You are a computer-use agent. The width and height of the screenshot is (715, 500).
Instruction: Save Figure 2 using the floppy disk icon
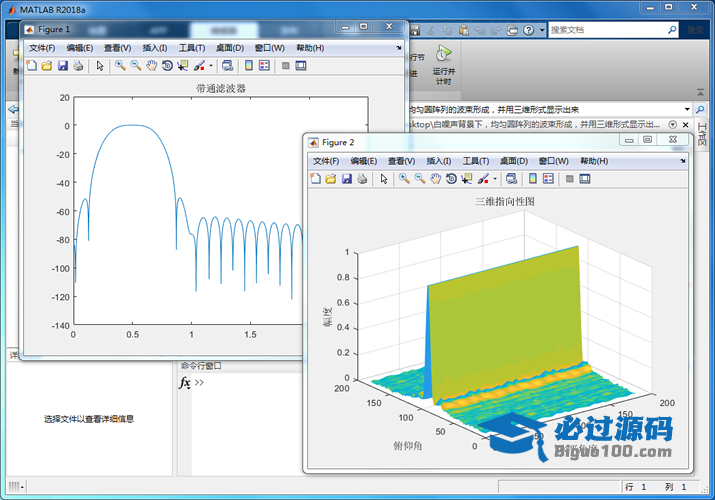[347, 179]
